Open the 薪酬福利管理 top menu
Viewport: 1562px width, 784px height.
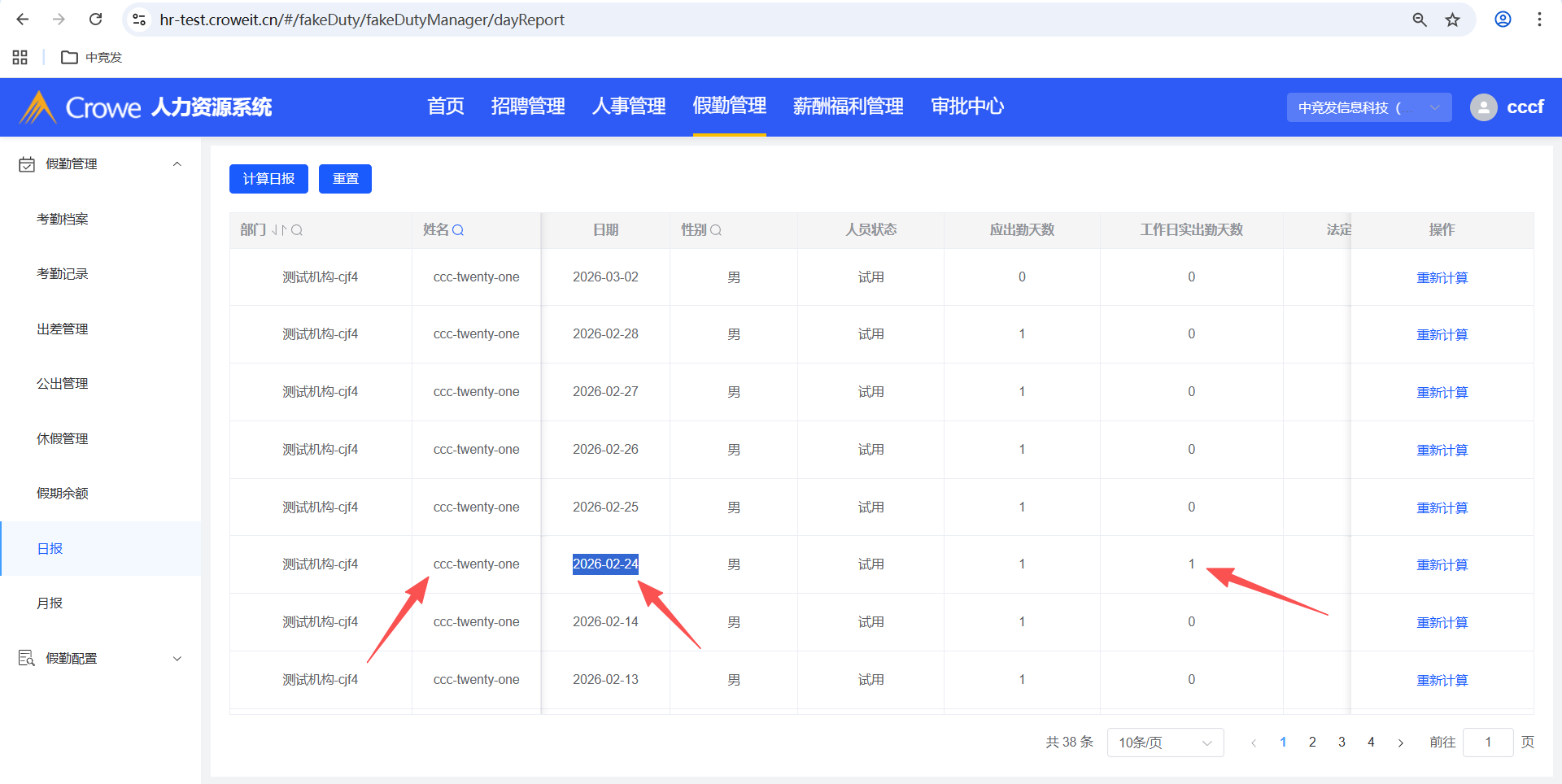click(848, 107)
